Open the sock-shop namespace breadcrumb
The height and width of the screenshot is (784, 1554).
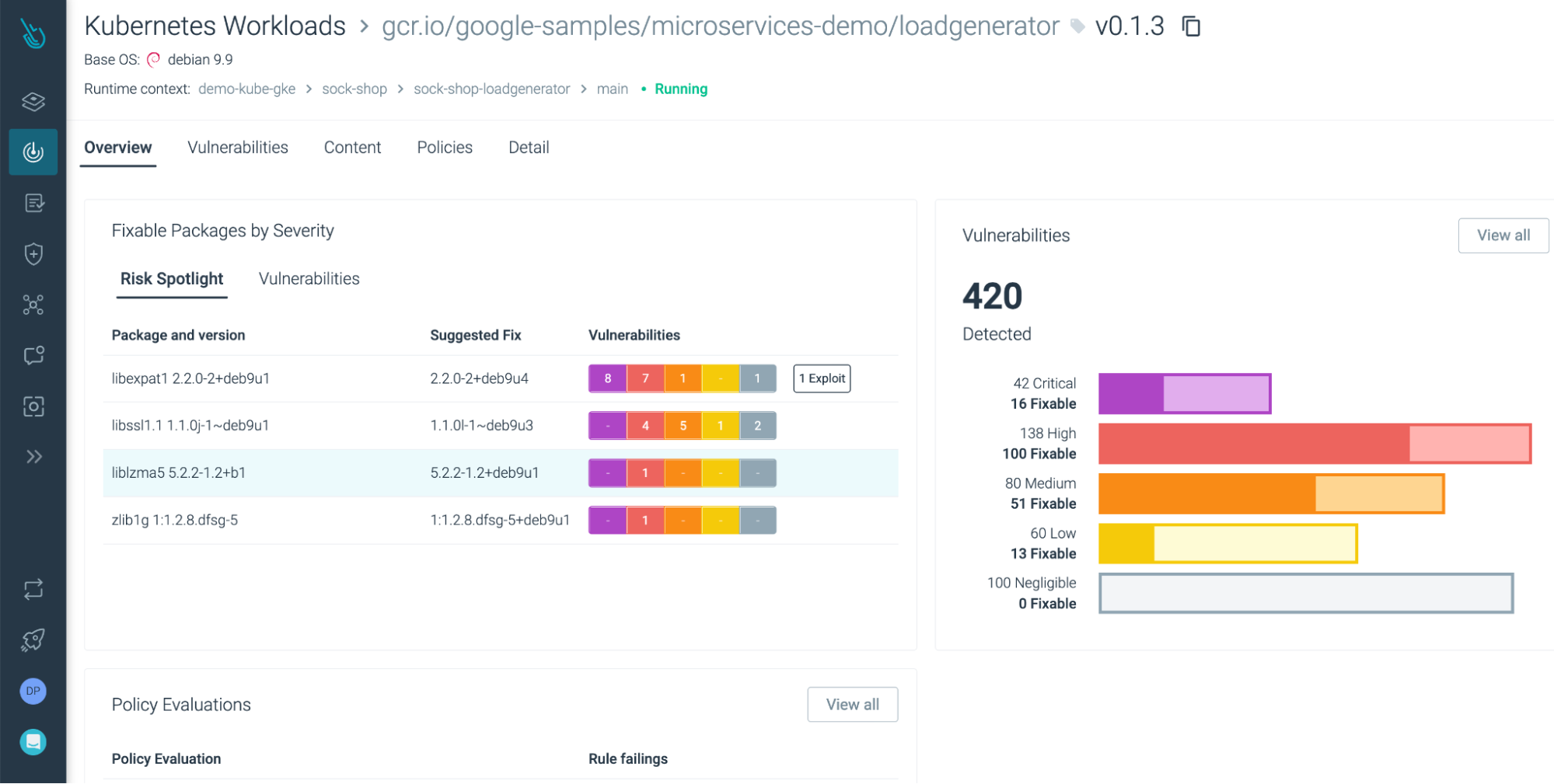pyautogui.click(x=354, y=89)
